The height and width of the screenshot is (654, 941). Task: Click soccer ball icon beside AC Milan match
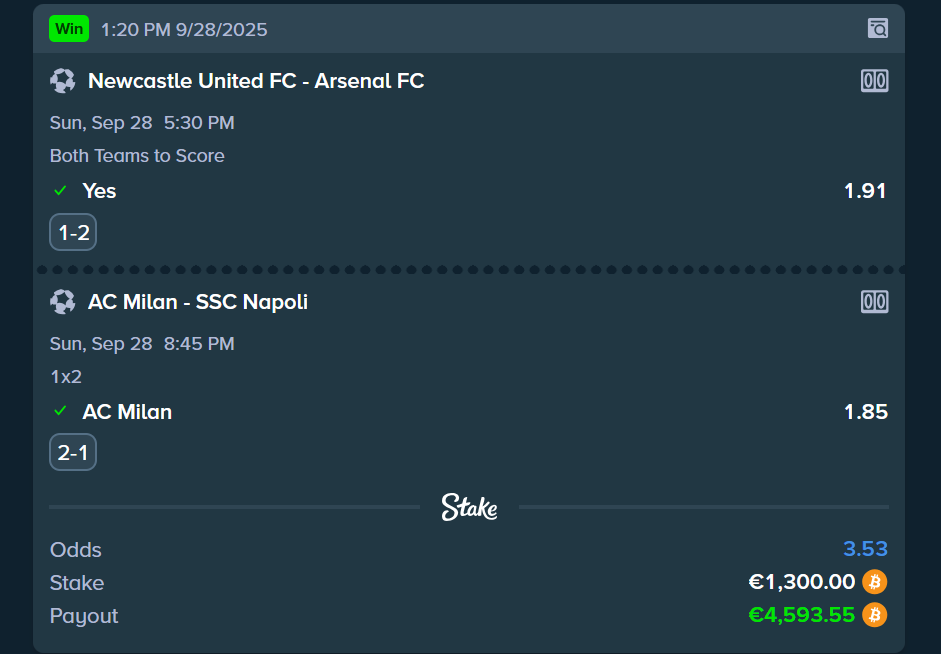tap(63, 302)
